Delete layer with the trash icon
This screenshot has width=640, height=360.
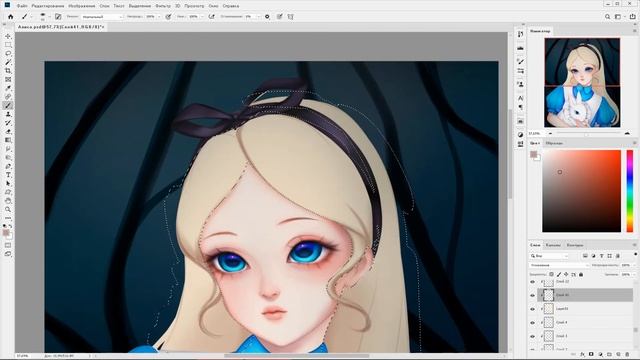(627, 354)
